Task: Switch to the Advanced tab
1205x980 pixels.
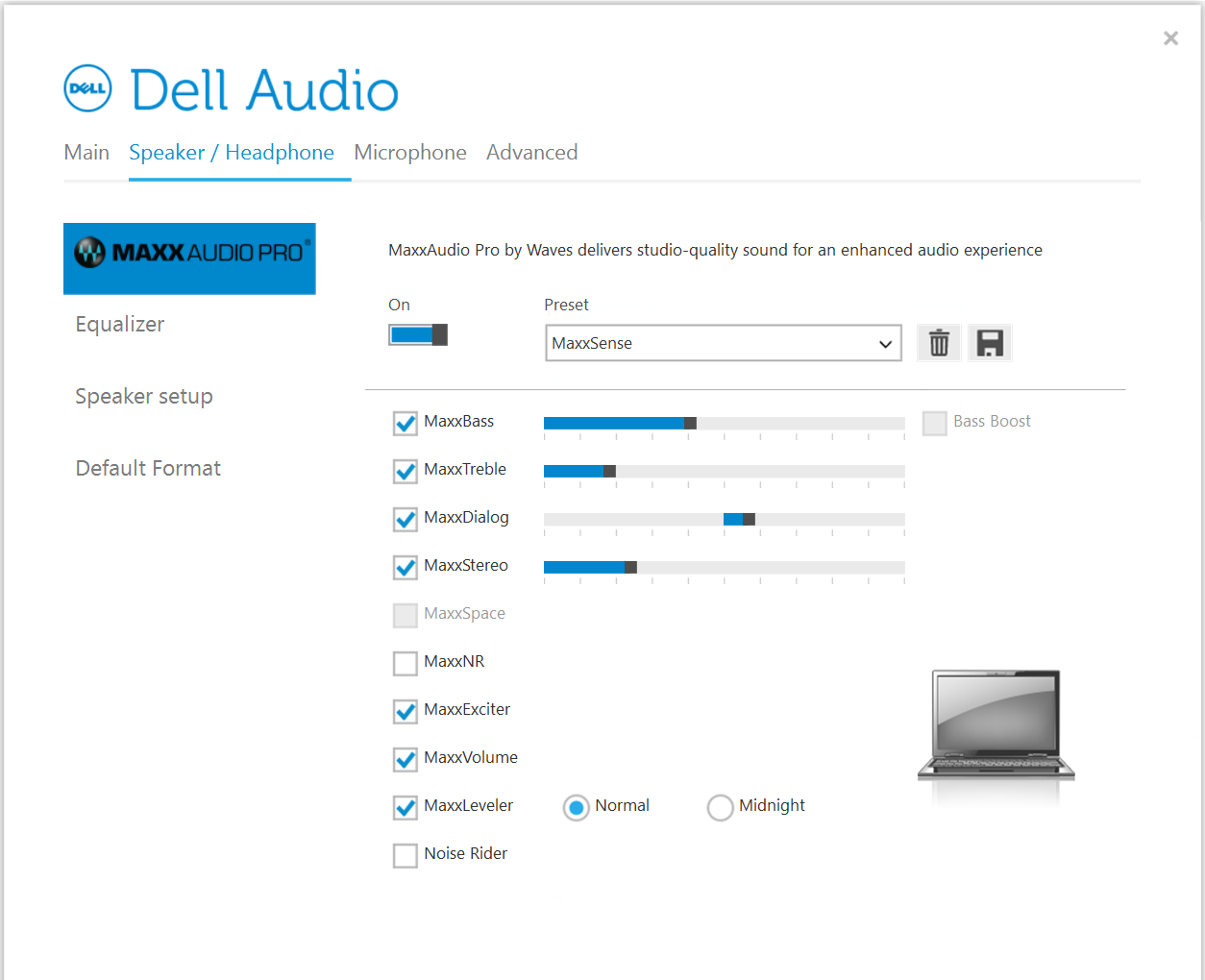Action: click(532, 153)
